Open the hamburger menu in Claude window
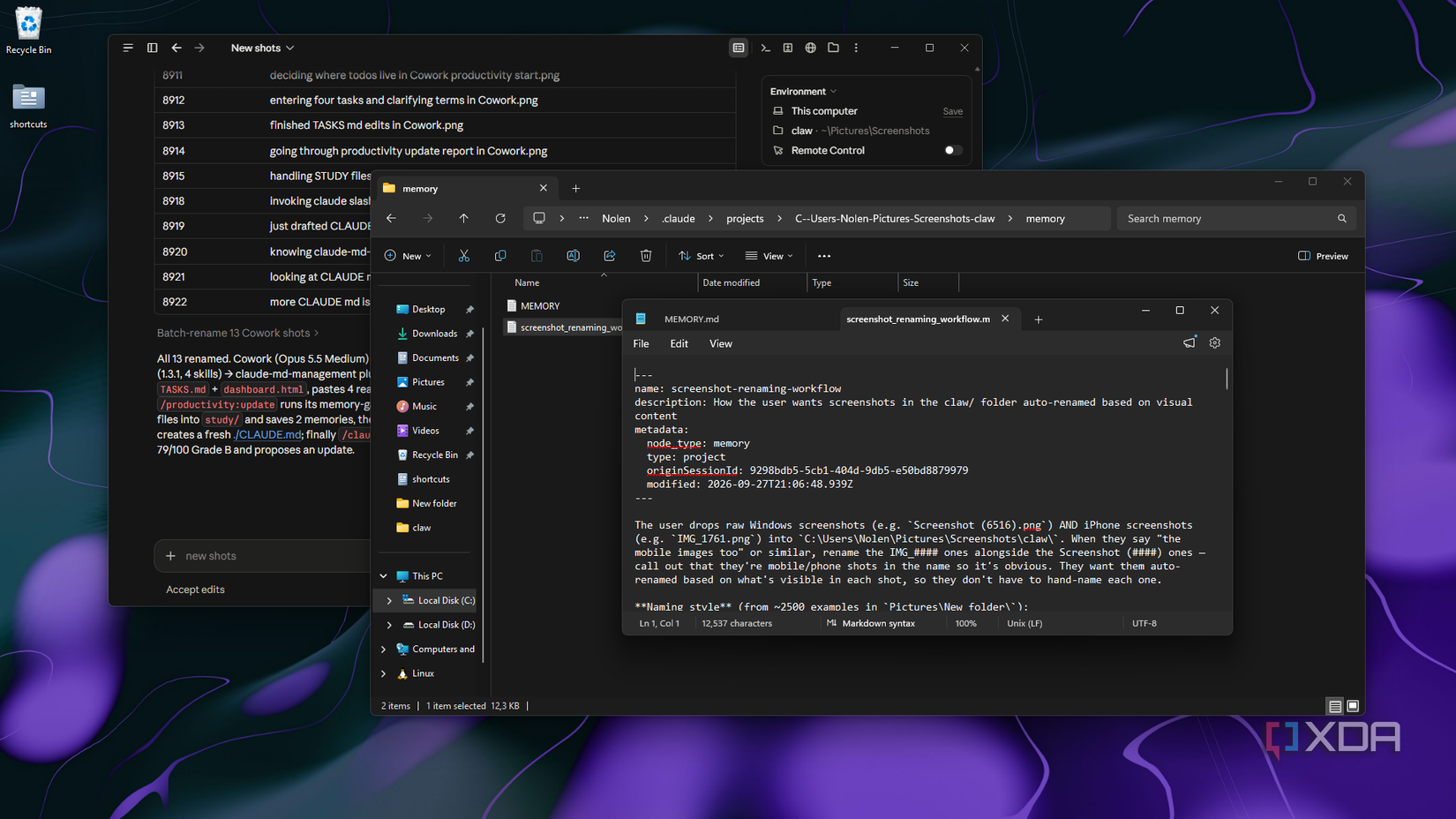1456x819 pixels. [x=128, y=48]
